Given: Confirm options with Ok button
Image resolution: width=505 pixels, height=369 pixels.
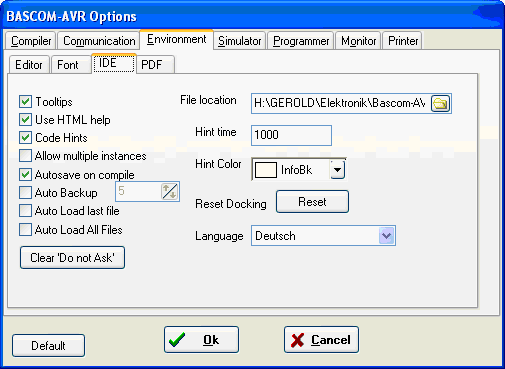Looking at the screenshot, I should (x=201, y=340).
